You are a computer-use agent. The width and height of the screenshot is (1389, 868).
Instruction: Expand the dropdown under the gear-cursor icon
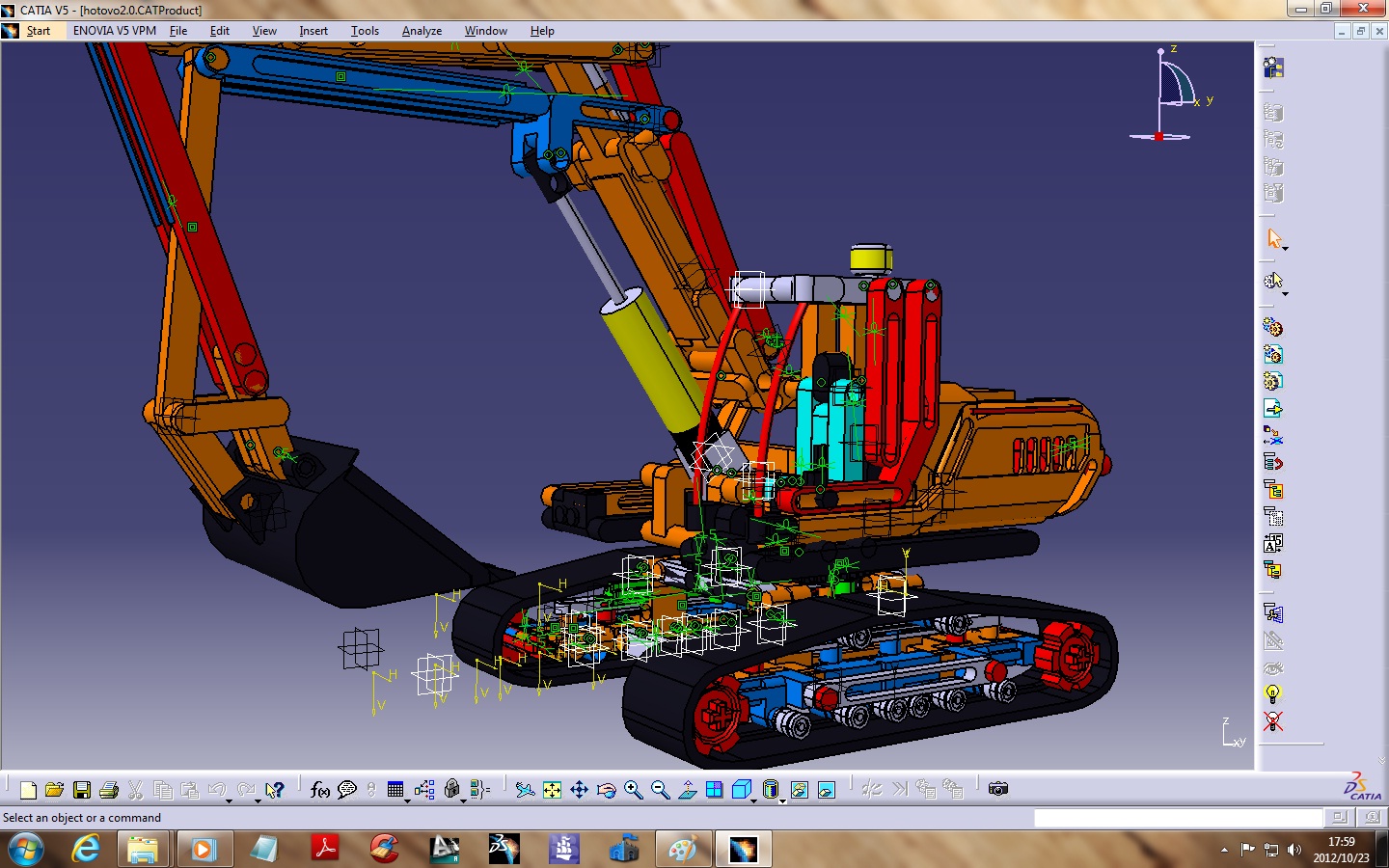click(1285, 293)
